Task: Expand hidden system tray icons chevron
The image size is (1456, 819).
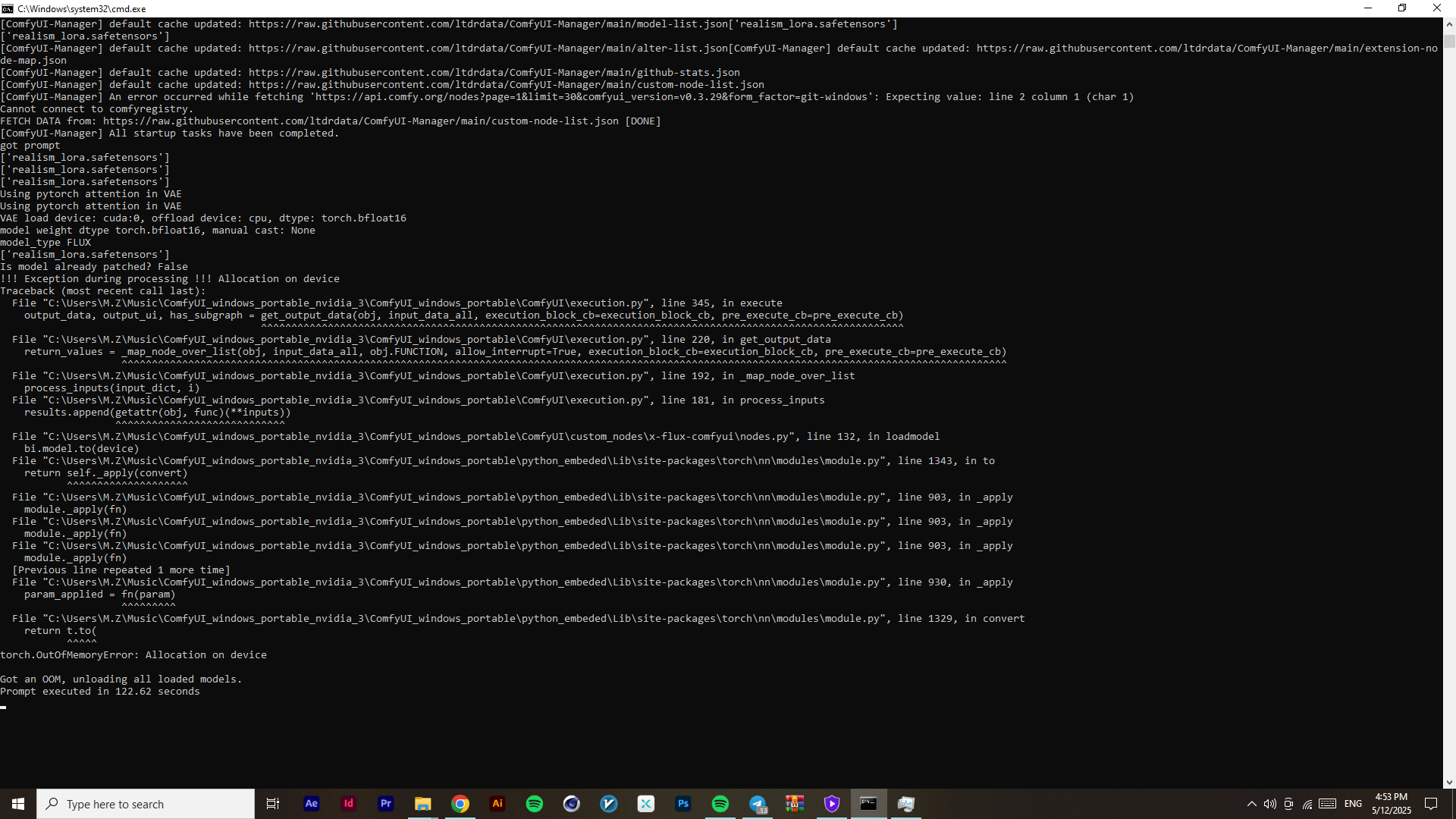Action: pos(1252,804)
